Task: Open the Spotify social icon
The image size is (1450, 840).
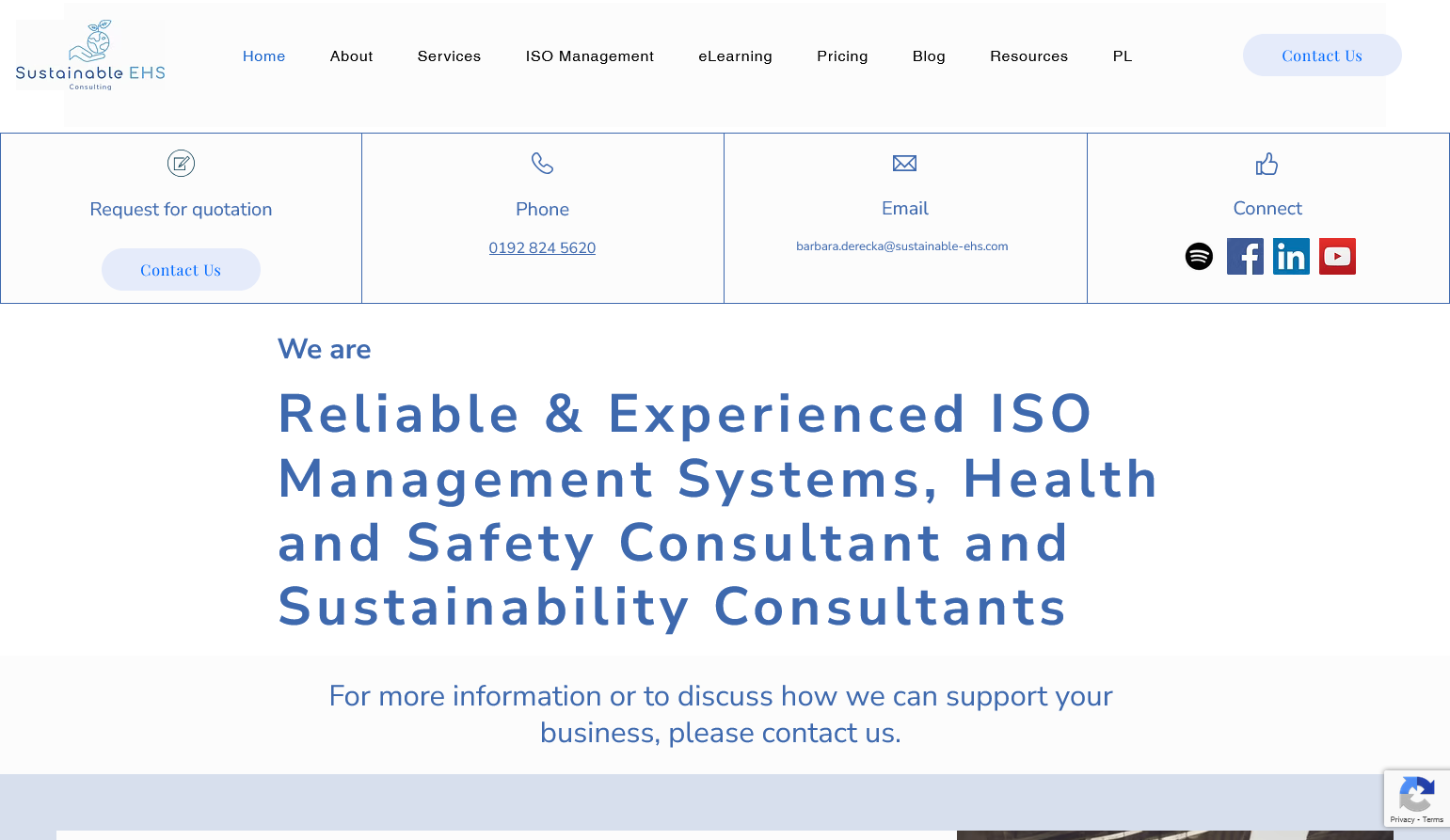Action: click(x=1199, y=256)
